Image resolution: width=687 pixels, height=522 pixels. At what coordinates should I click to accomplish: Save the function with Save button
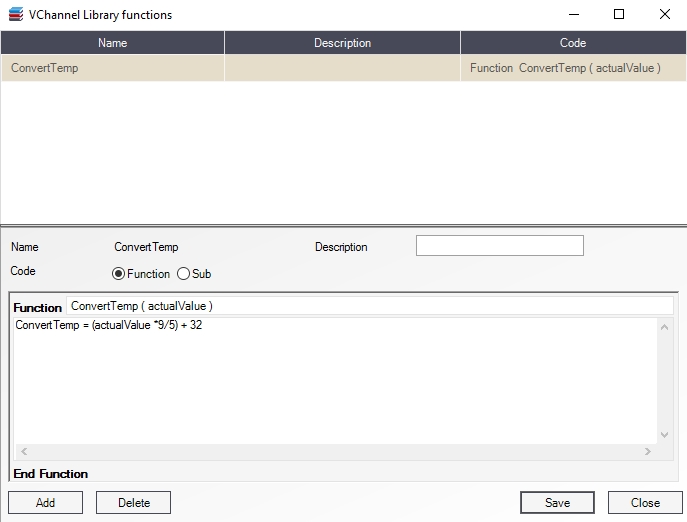[557, 503]
